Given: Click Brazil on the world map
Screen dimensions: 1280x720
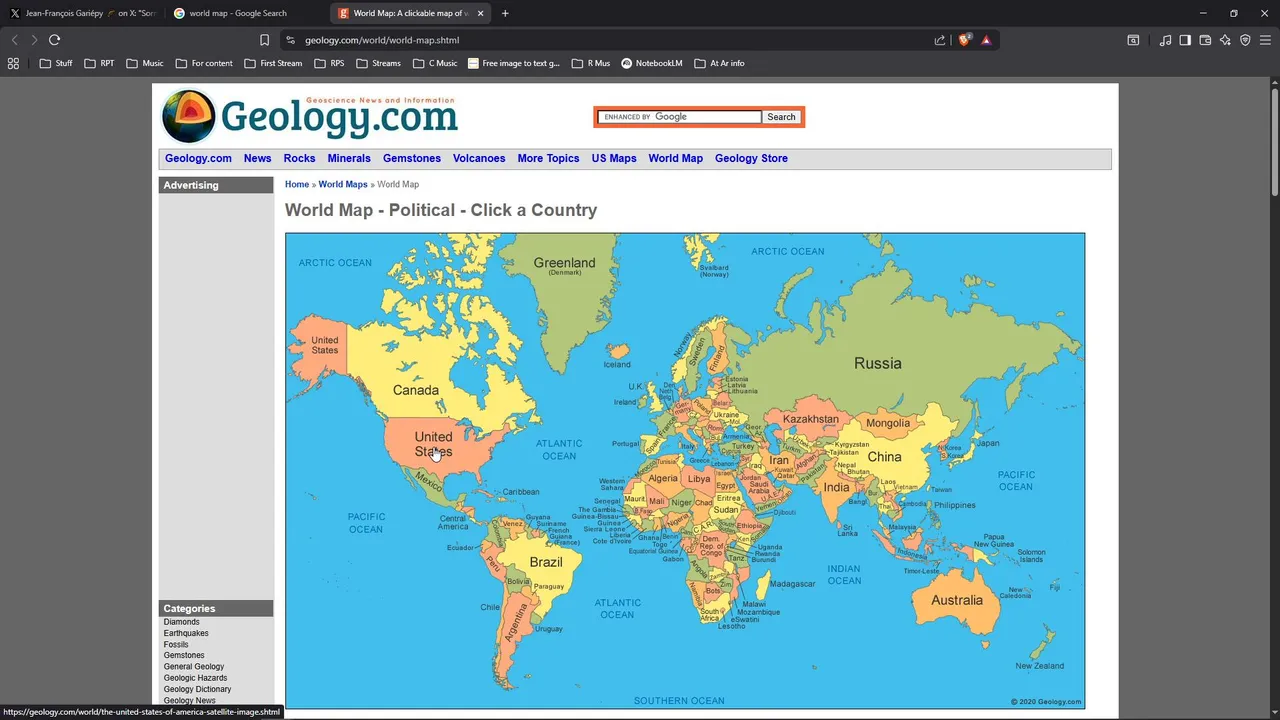Looking at the screenshot, I should coord(546,562).
